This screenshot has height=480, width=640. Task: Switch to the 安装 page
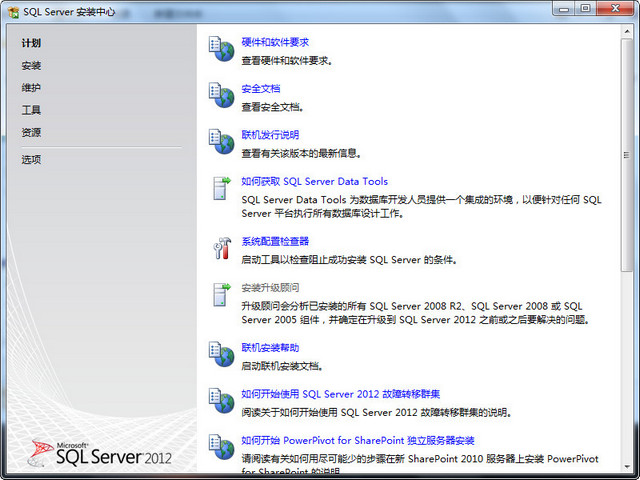31,65
